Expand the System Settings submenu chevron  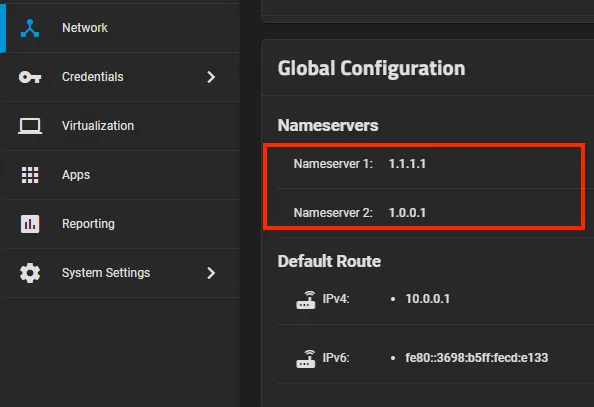(211, 273)
